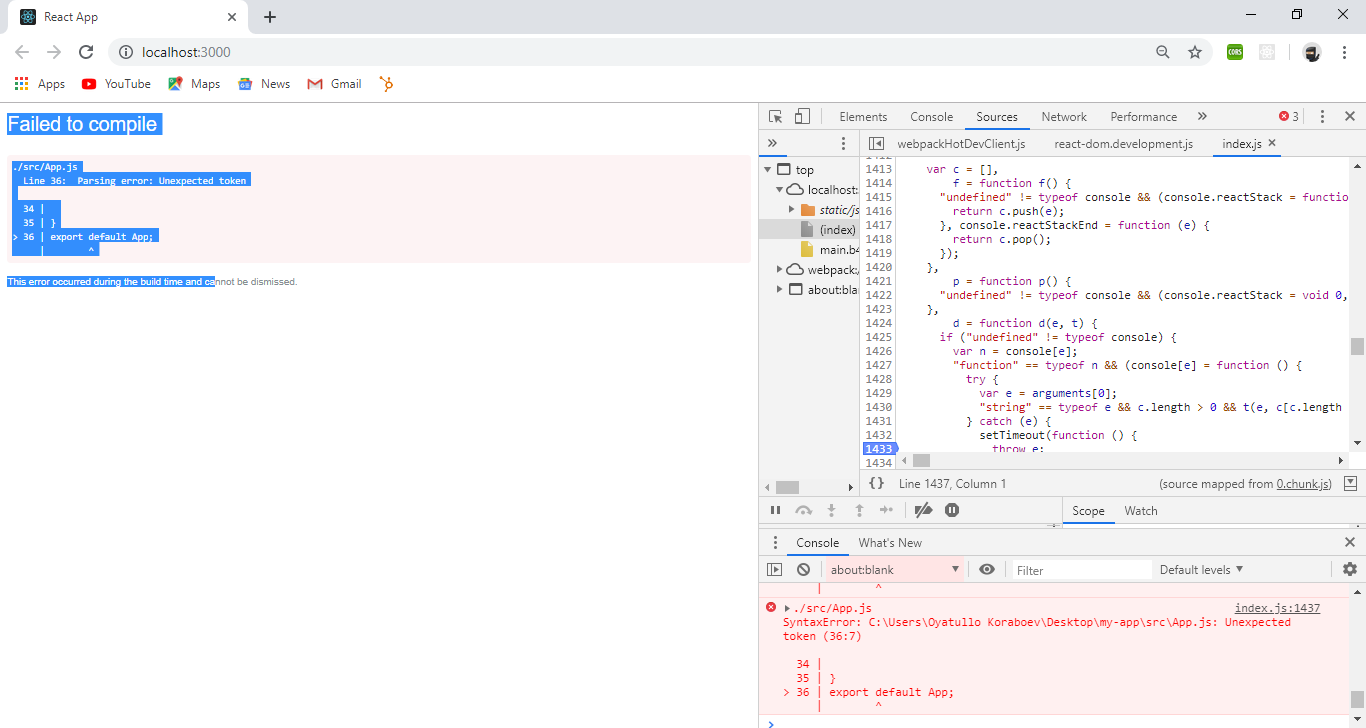Open the Default levels dropdown
The width and height of the screenshot is (1366, 728).
(1201, 570)
